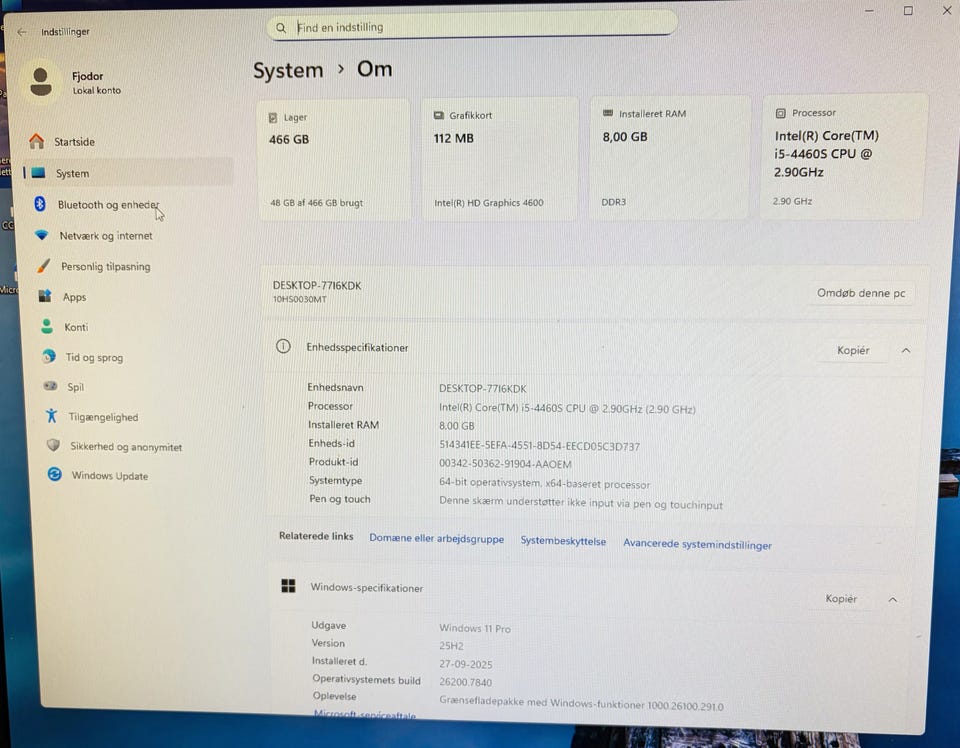Viewport: 960px width, 748px height.
Task: Collapse the Enhedsspecifikationer section chevron
Action: [x=906, y=351]
